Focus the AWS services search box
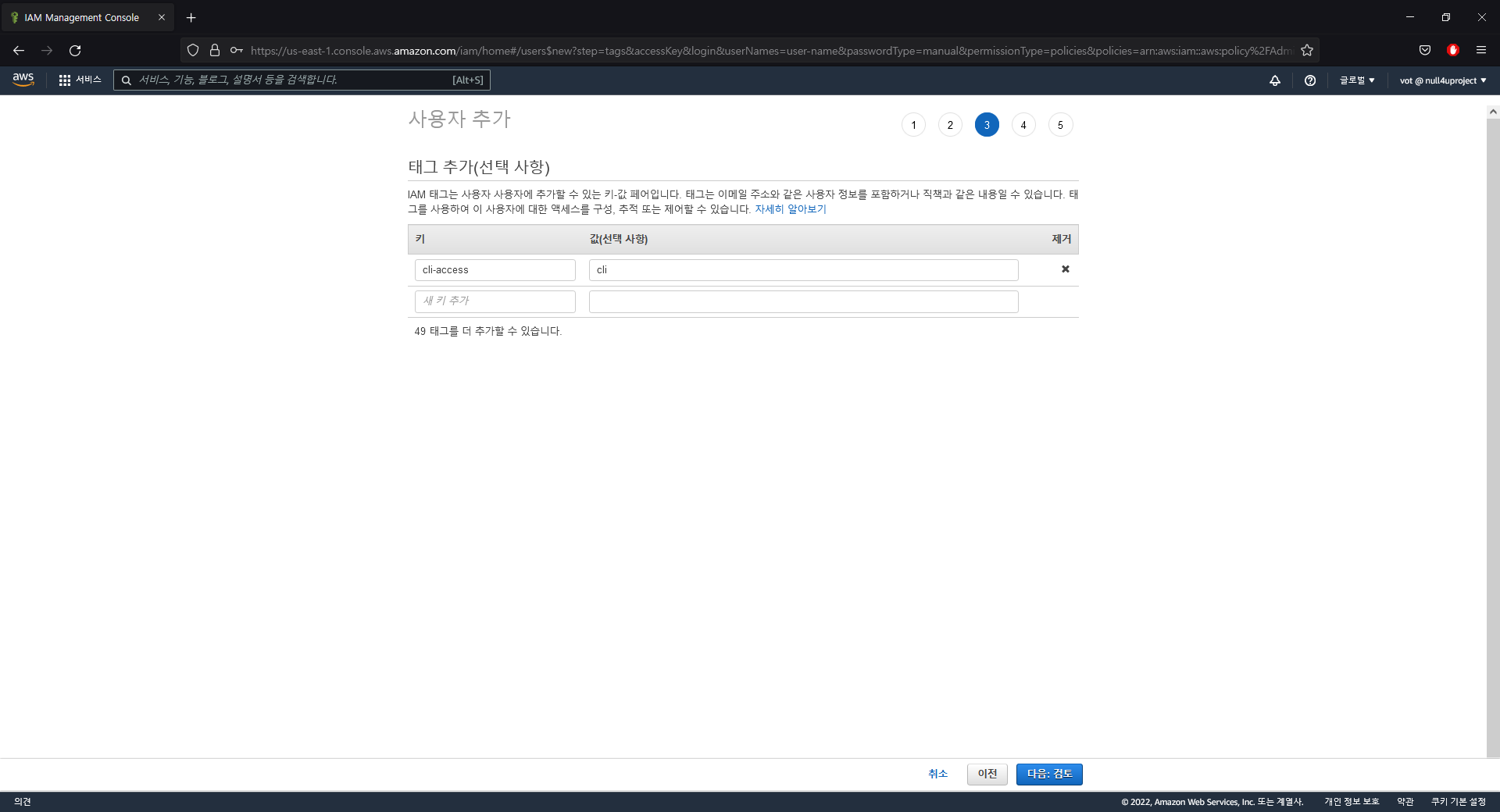 click(302, 80)
